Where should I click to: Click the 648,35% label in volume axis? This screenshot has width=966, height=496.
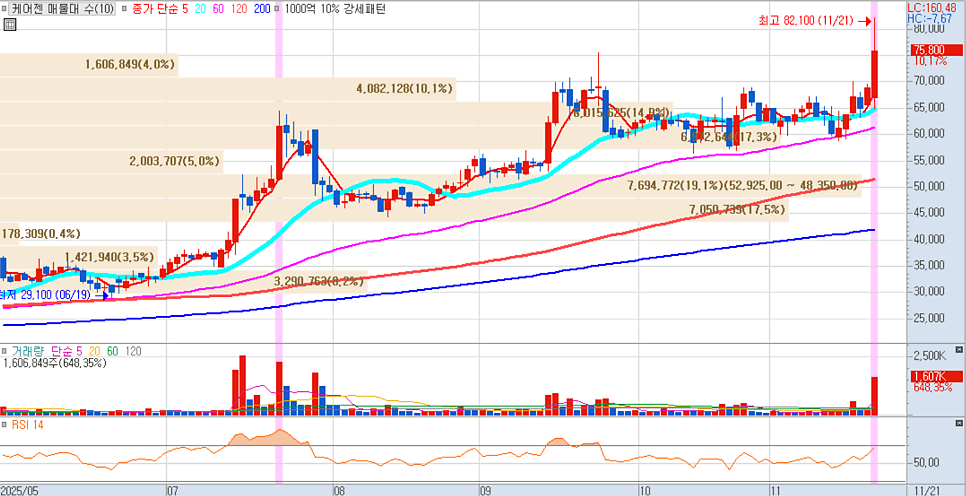932,387
